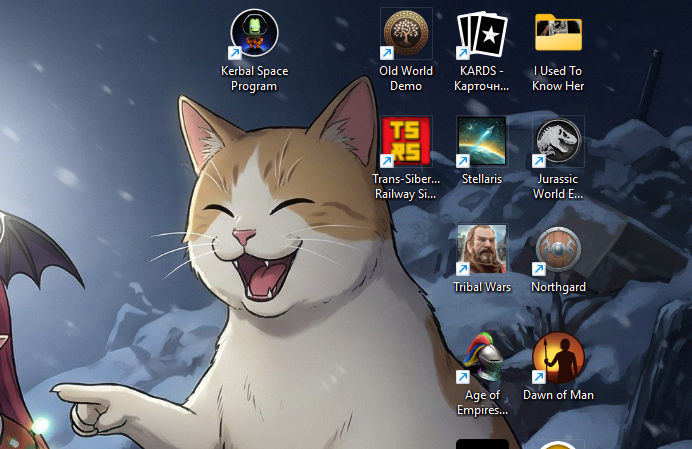692x449 pixels.
Task: Click the 'Old World Demo' label text
Action: click(x=406, y=78)
